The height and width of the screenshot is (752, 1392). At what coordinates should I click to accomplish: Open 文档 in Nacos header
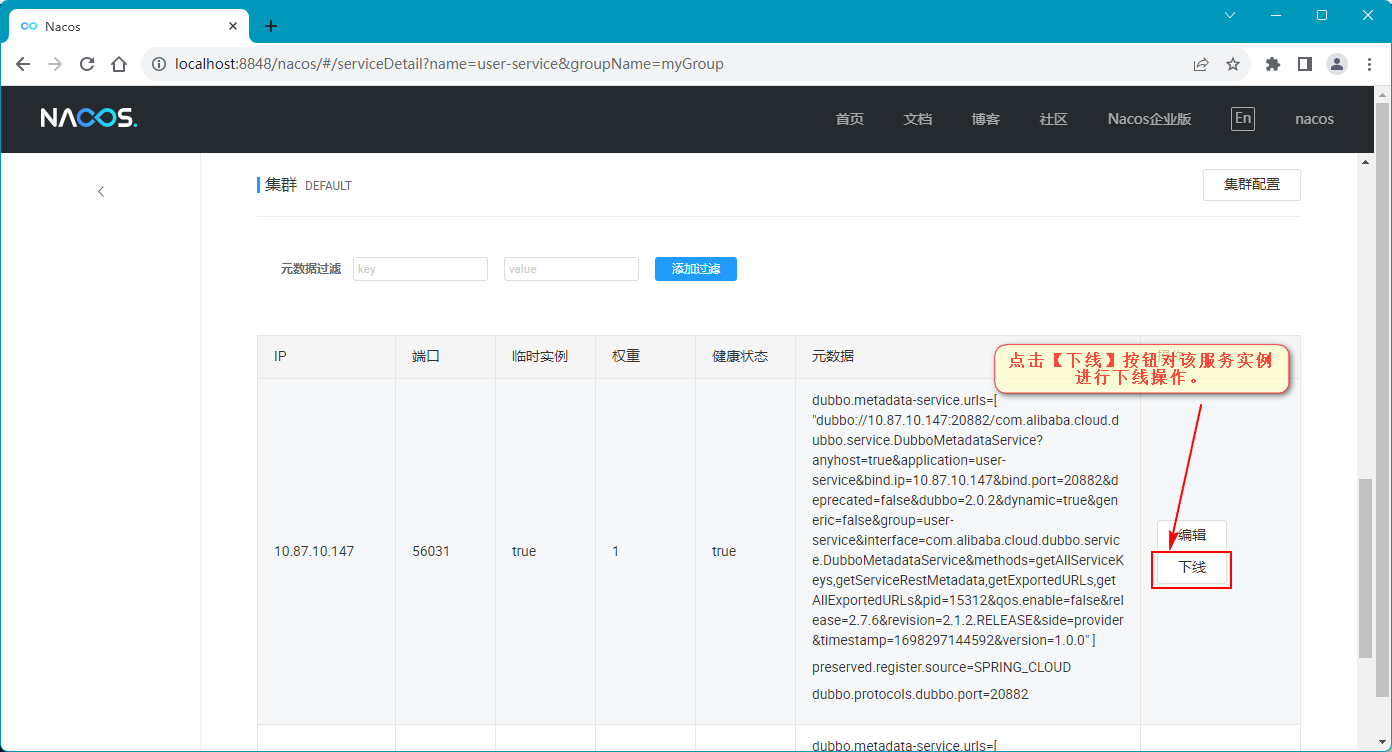[918, 119]
